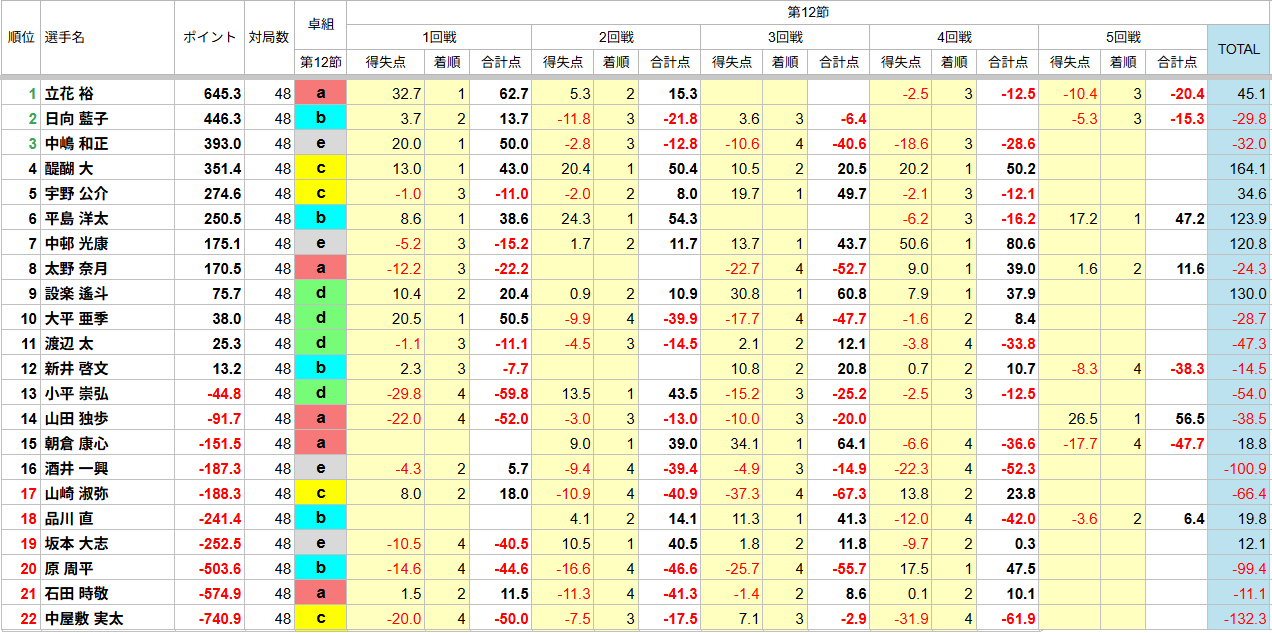Click player name 渡辺 太
The height and width of the screenshot is (633, 1272).
[x=70, y=344]
